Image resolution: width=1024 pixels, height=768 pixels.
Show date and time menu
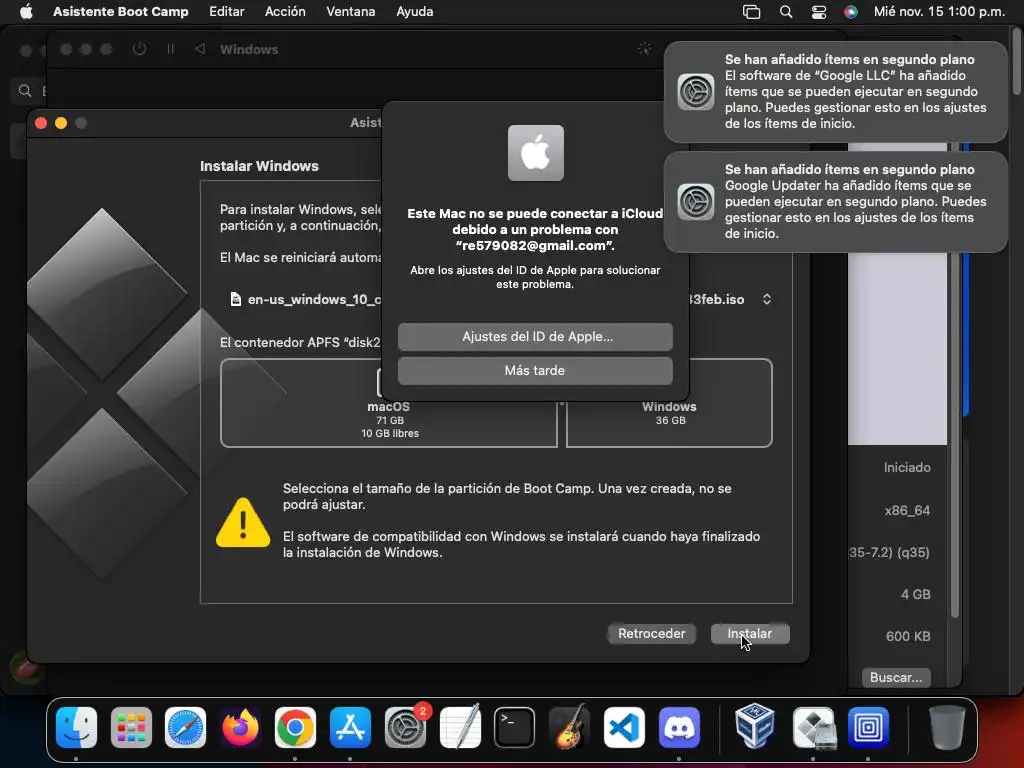[939, 12]
